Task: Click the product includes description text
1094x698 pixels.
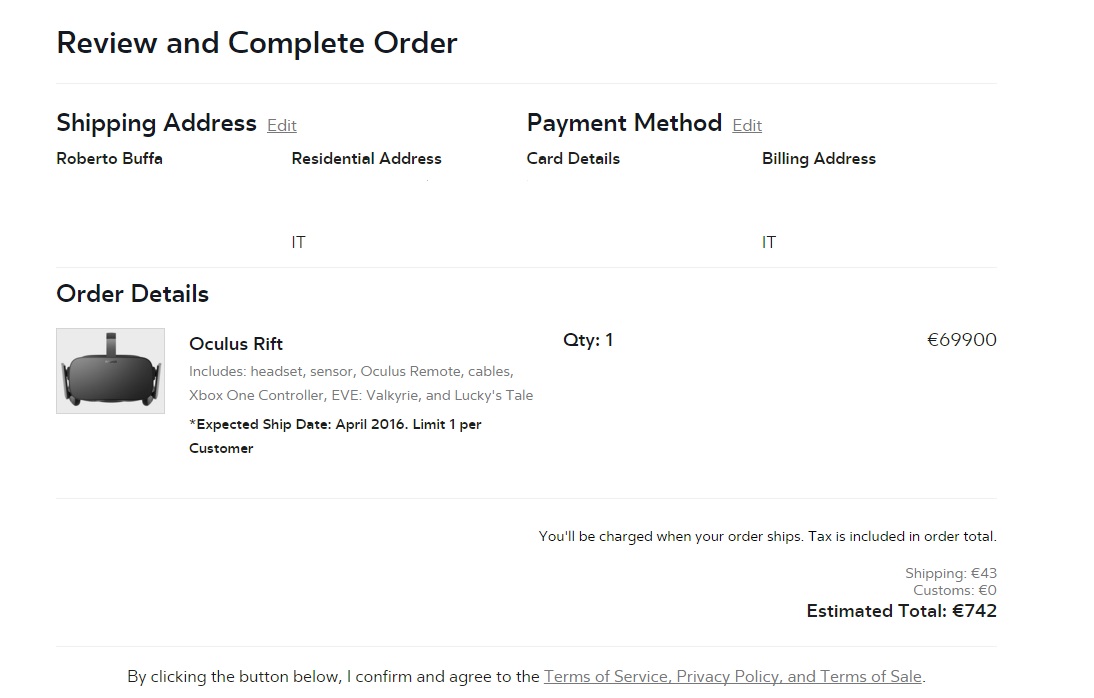Action: [x=360, y=383]
